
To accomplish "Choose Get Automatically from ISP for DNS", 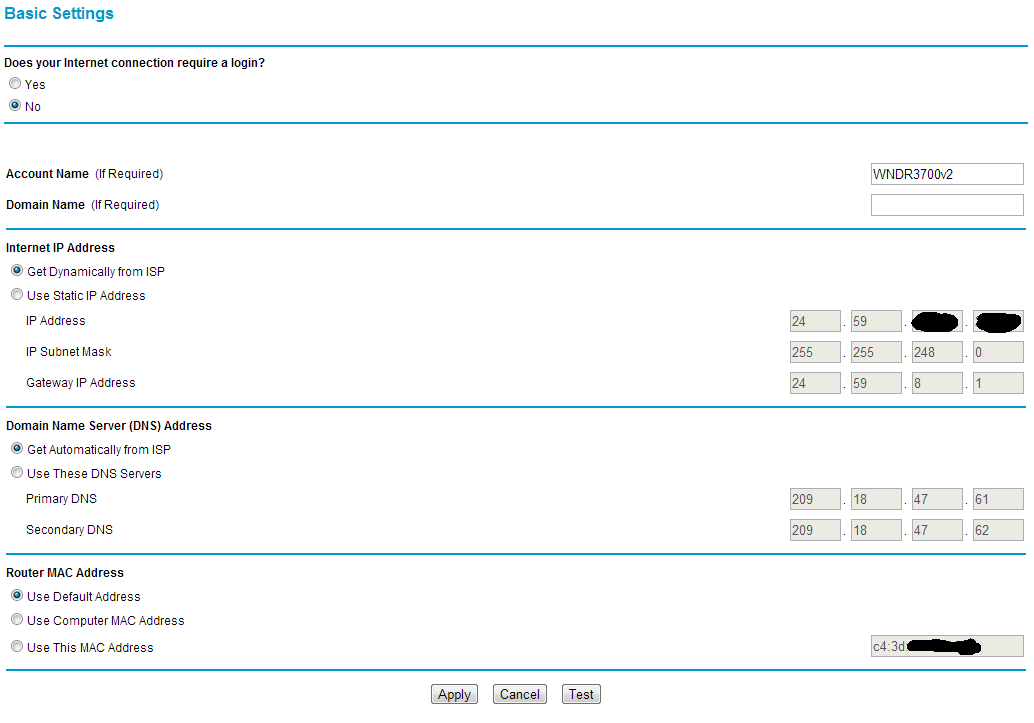I will tap(17, 449).
